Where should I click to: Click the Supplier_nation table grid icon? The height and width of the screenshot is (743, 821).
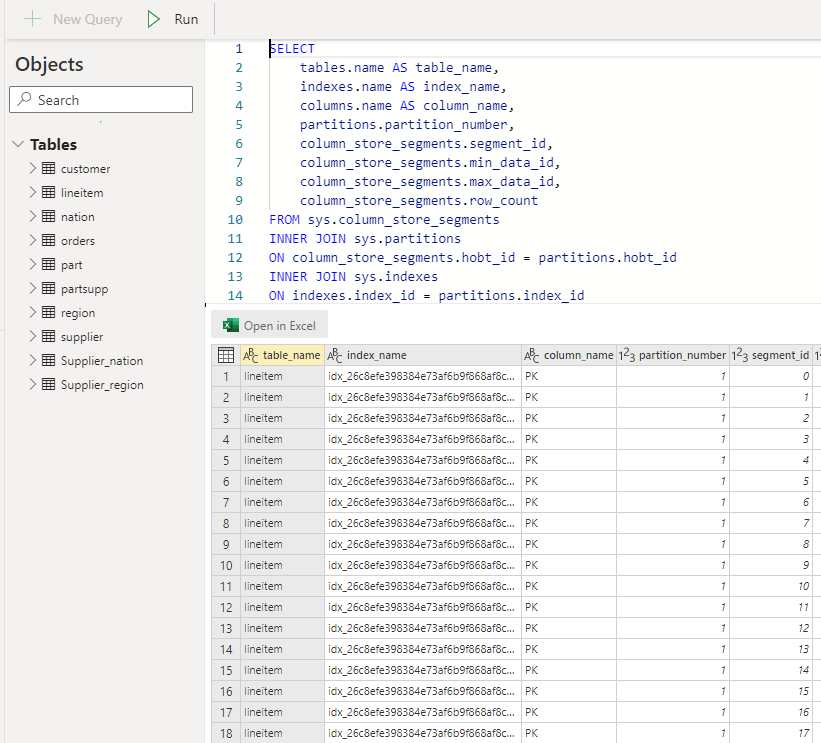48,360
